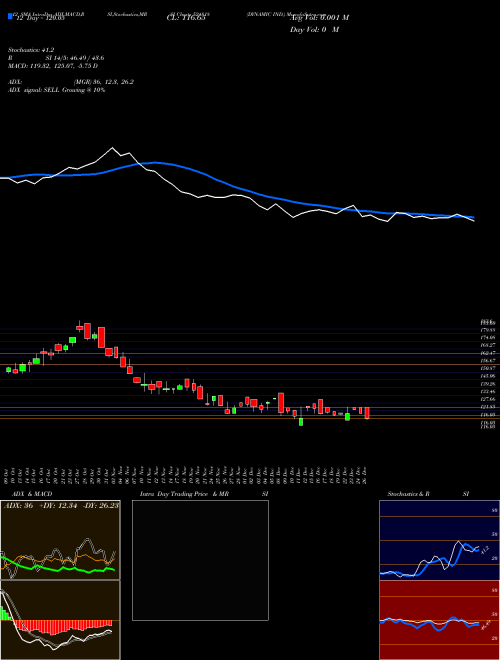Click the last red candlestick on the chart

coord(367,413)
